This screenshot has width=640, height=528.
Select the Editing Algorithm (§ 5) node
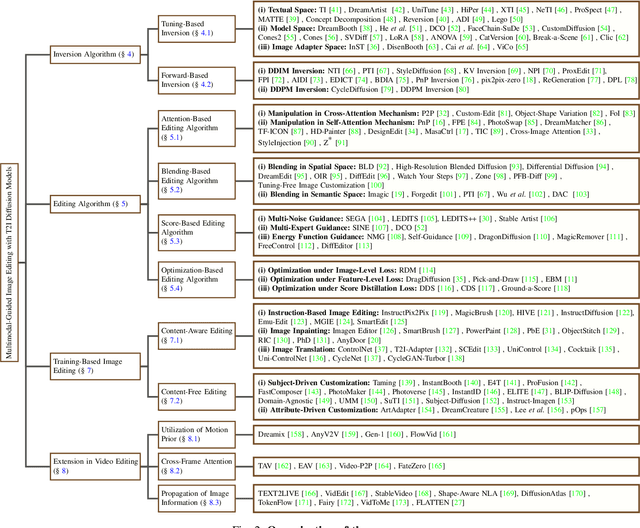tap(95, 204)
